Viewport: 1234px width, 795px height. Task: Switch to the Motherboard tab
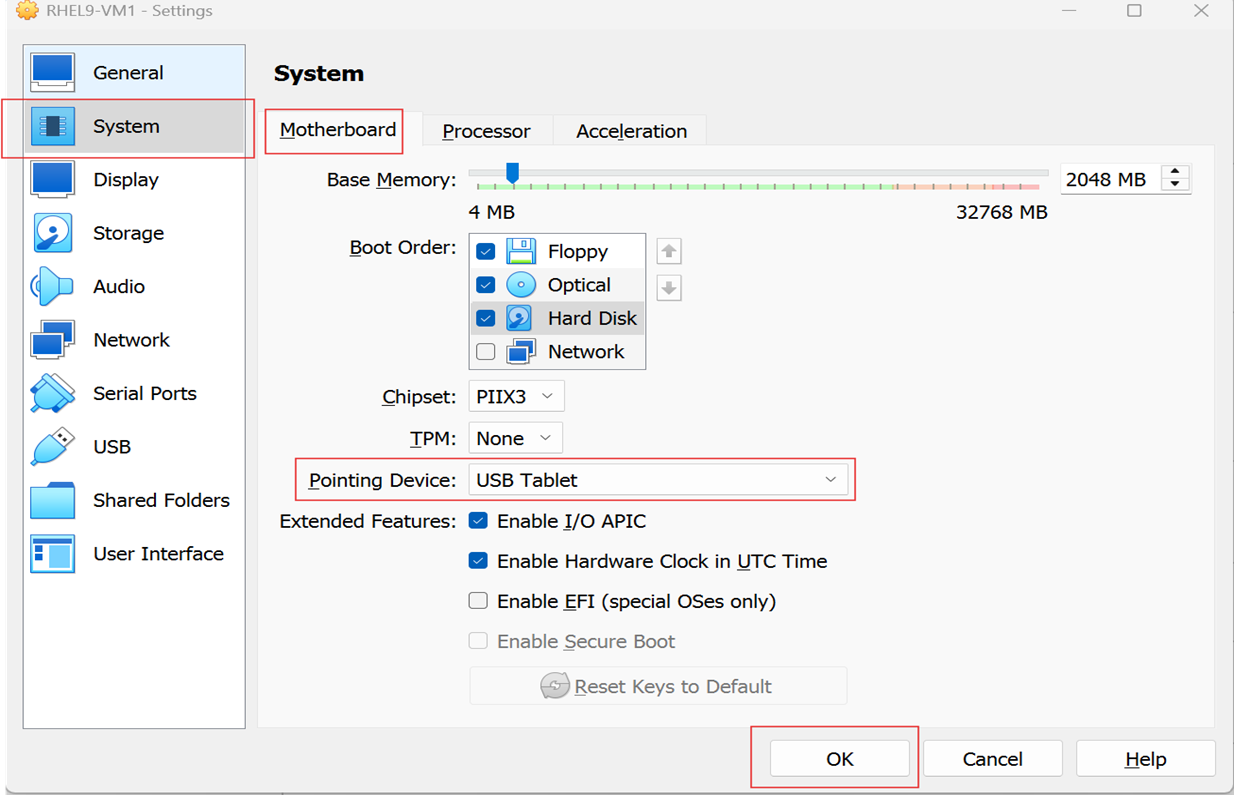click(338, 130)
